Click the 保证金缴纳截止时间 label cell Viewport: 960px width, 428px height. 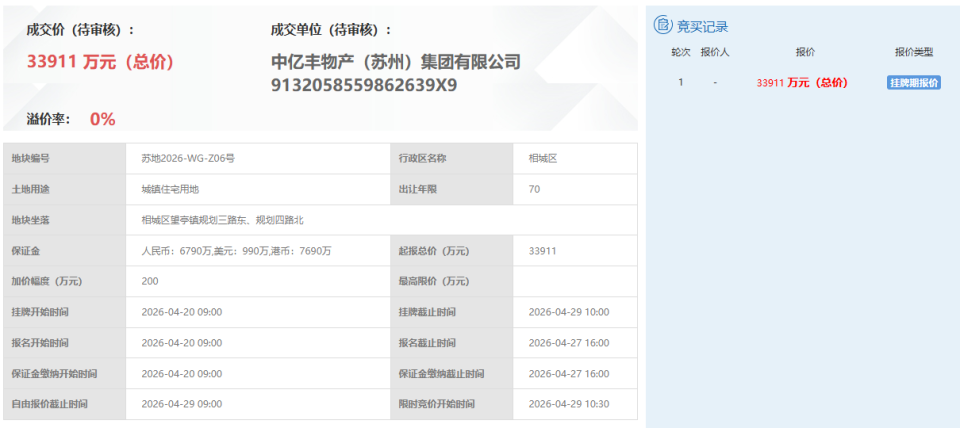tap(452, 373)
